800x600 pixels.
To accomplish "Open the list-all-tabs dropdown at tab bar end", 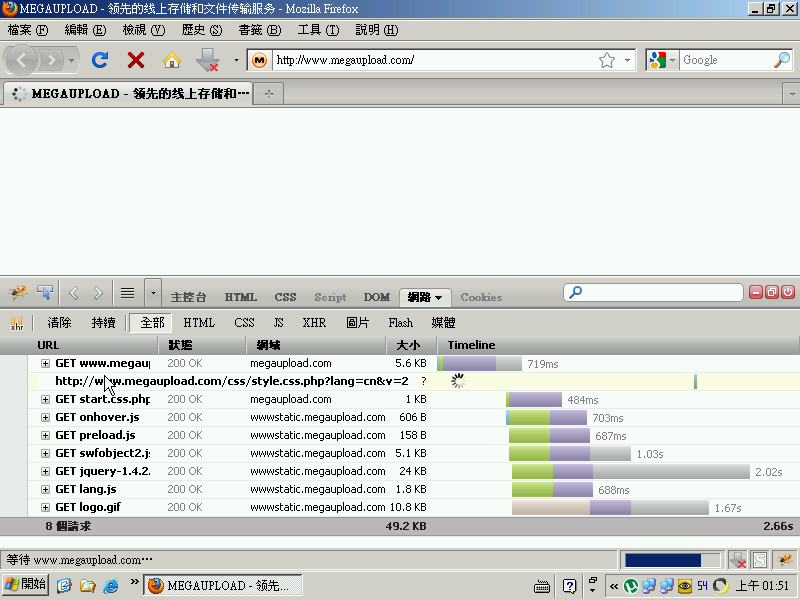I will point(791,94).
